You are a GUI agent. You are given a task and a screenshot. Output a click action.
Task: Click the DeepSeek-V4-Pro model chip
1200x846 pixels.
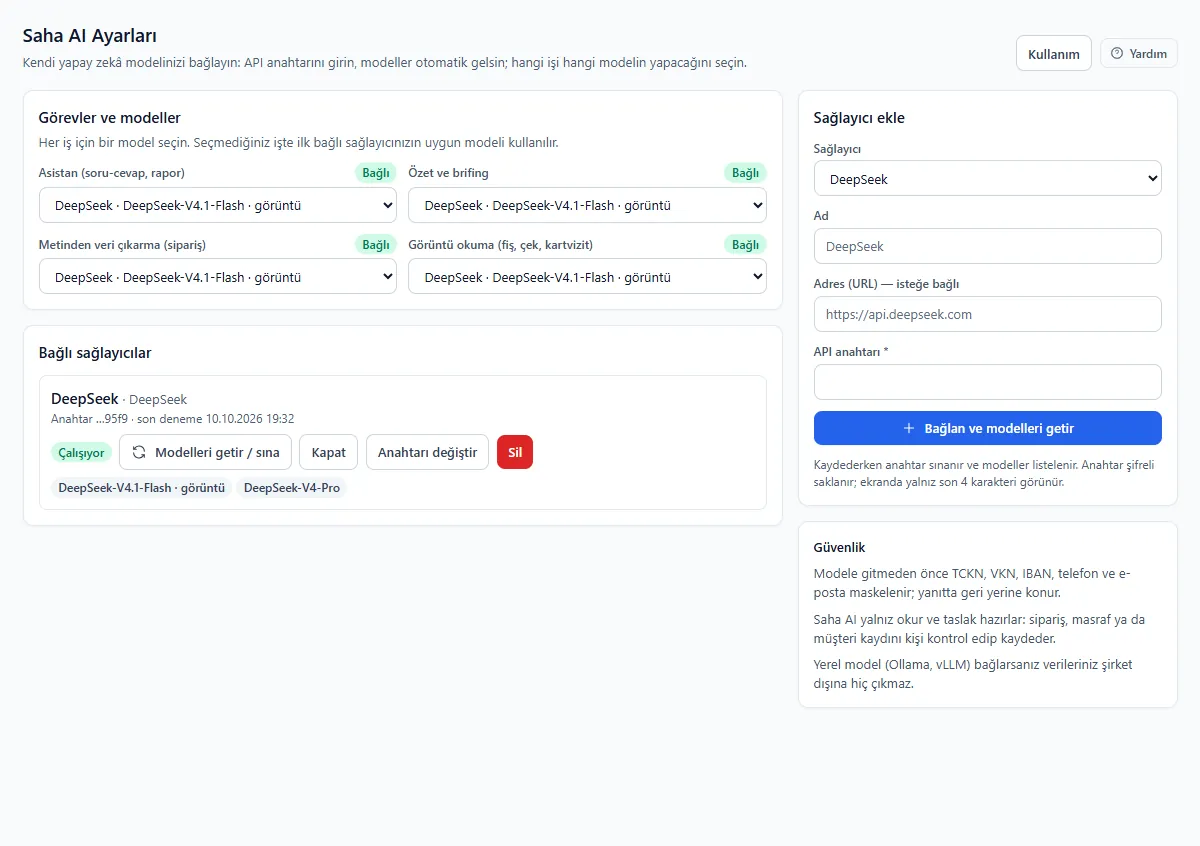292,488
